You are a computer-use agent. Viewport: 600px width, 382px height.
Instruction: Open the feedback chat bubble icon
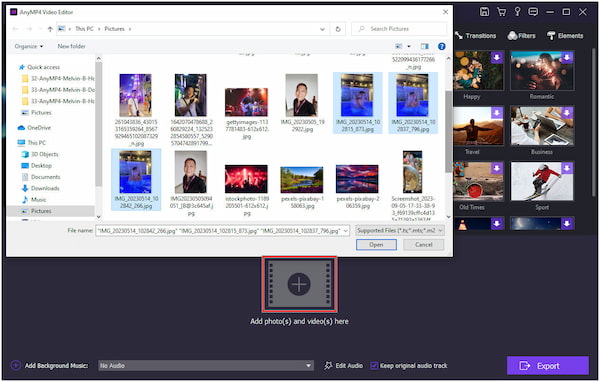(533, 12)
